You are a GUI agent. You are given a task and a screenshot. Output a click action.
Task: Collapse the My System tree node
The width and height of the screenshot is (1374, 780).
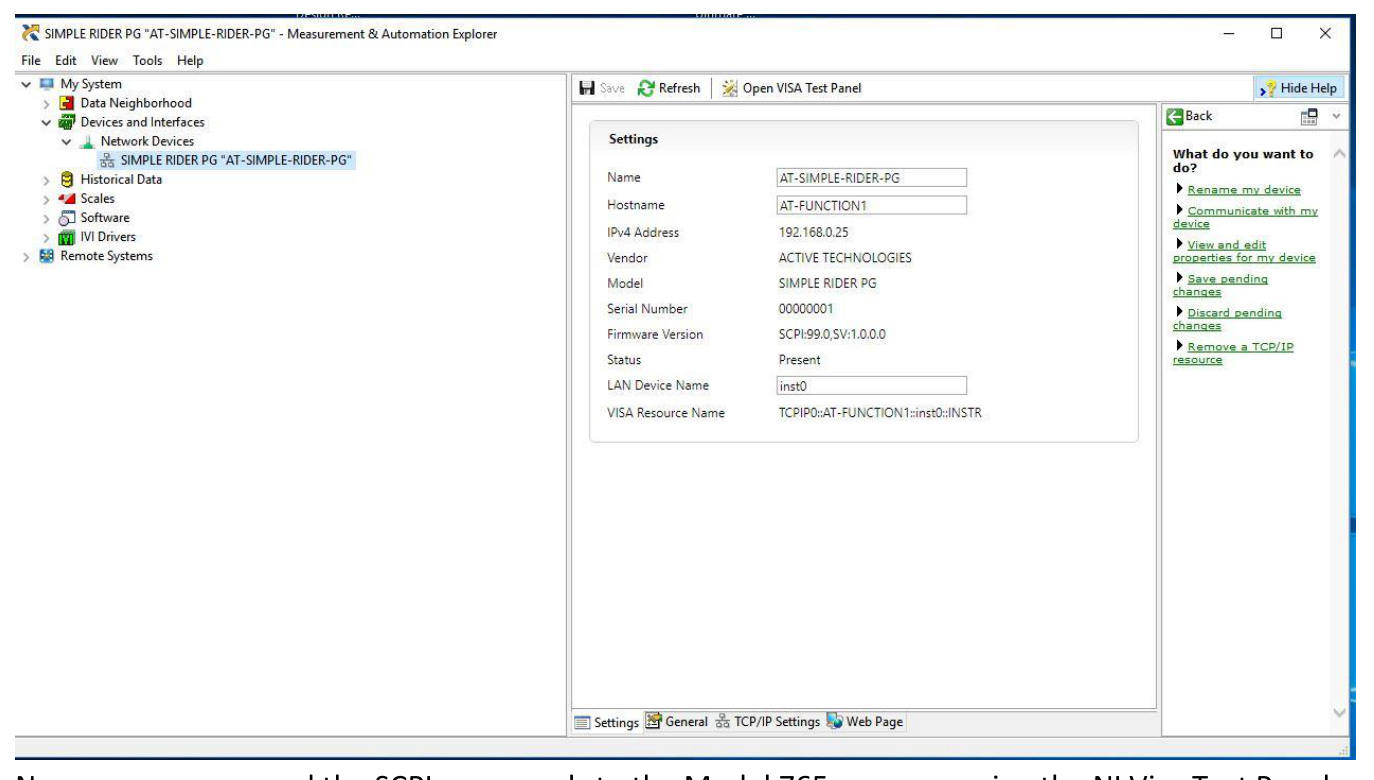coord(25,84)
